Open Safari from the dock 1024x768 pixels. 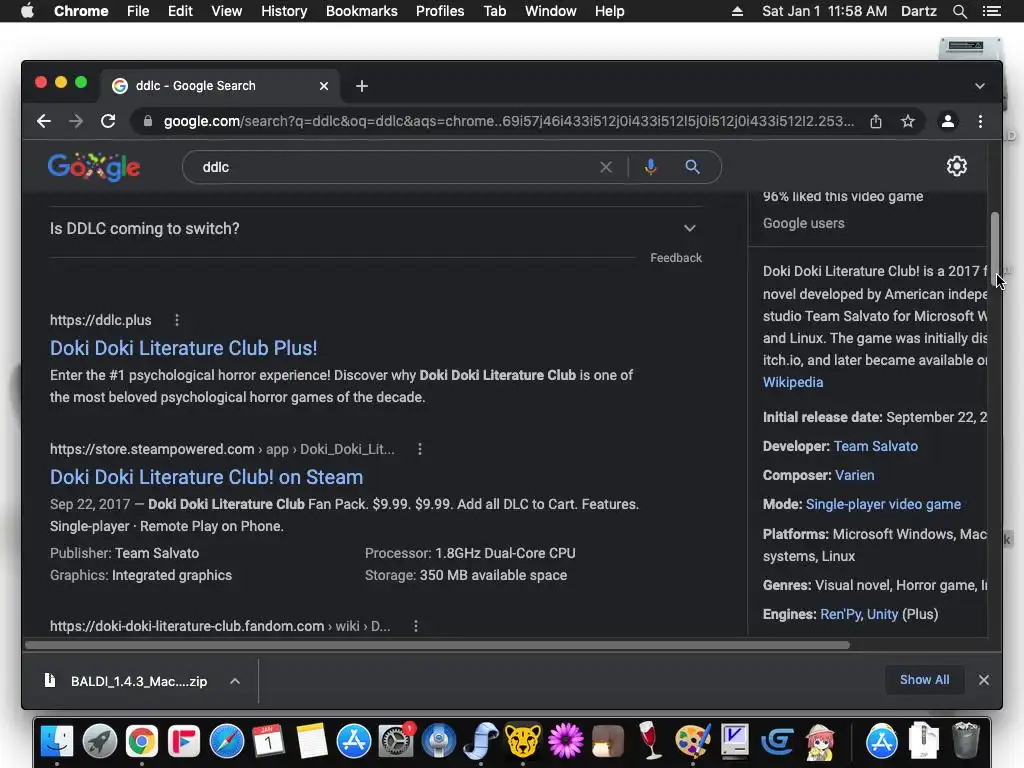click(227, 741)
